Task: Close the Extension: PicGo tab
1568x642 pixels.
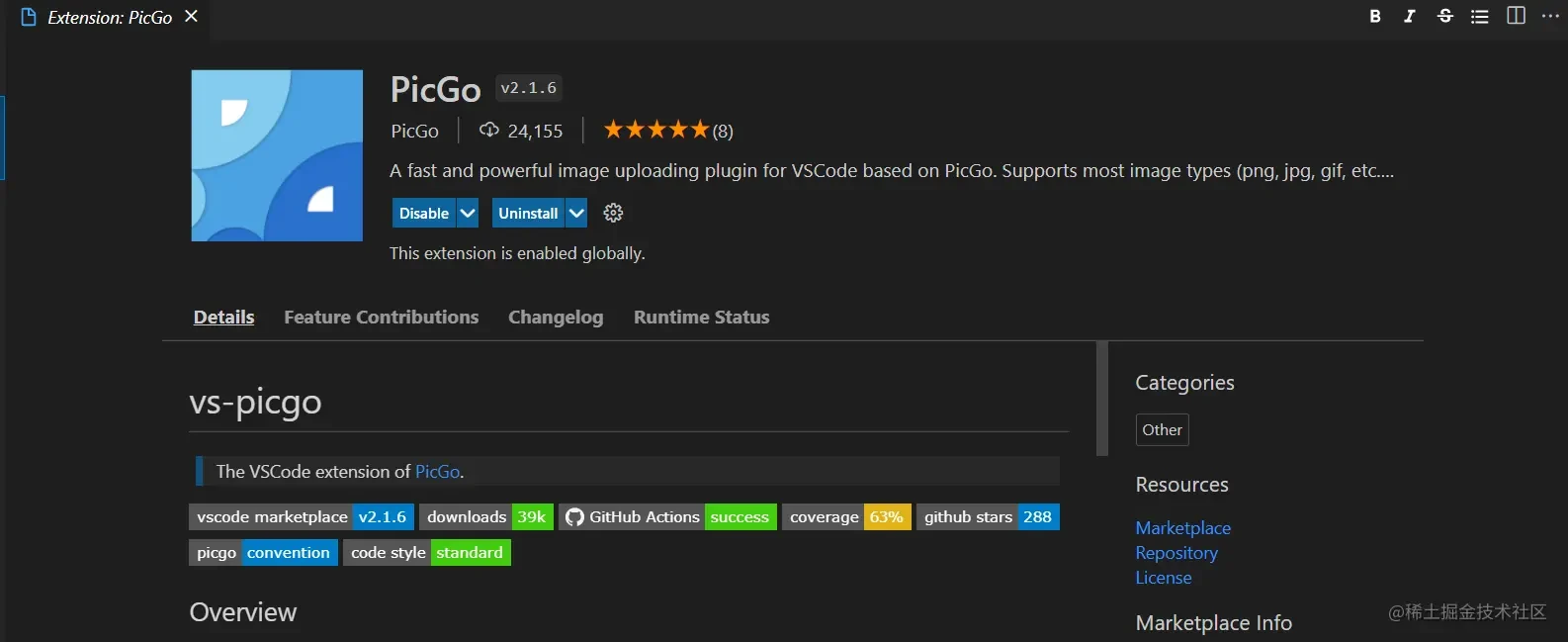Action: point(192,17)
